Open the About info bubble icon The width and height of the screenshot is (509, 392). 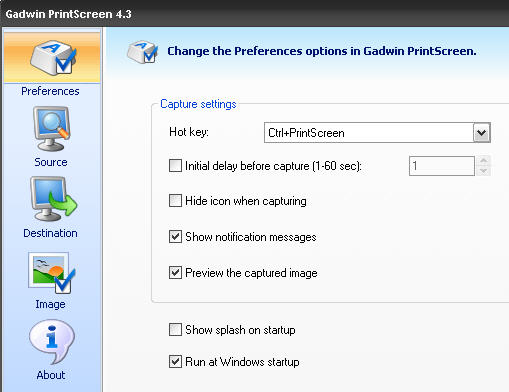coord(52,342)
